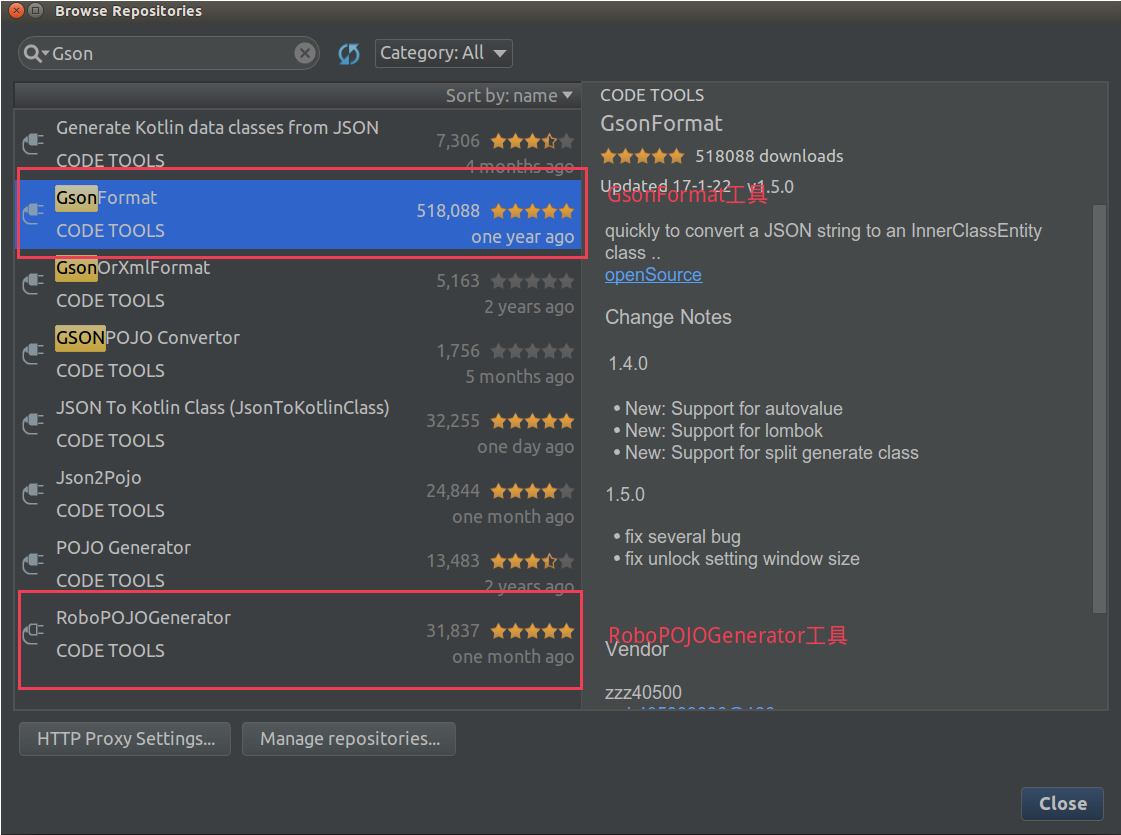Click star rating of Json2Pojo row
Image resolution: width=1121 pixels, height=835 pixels.
coord(532,491)
